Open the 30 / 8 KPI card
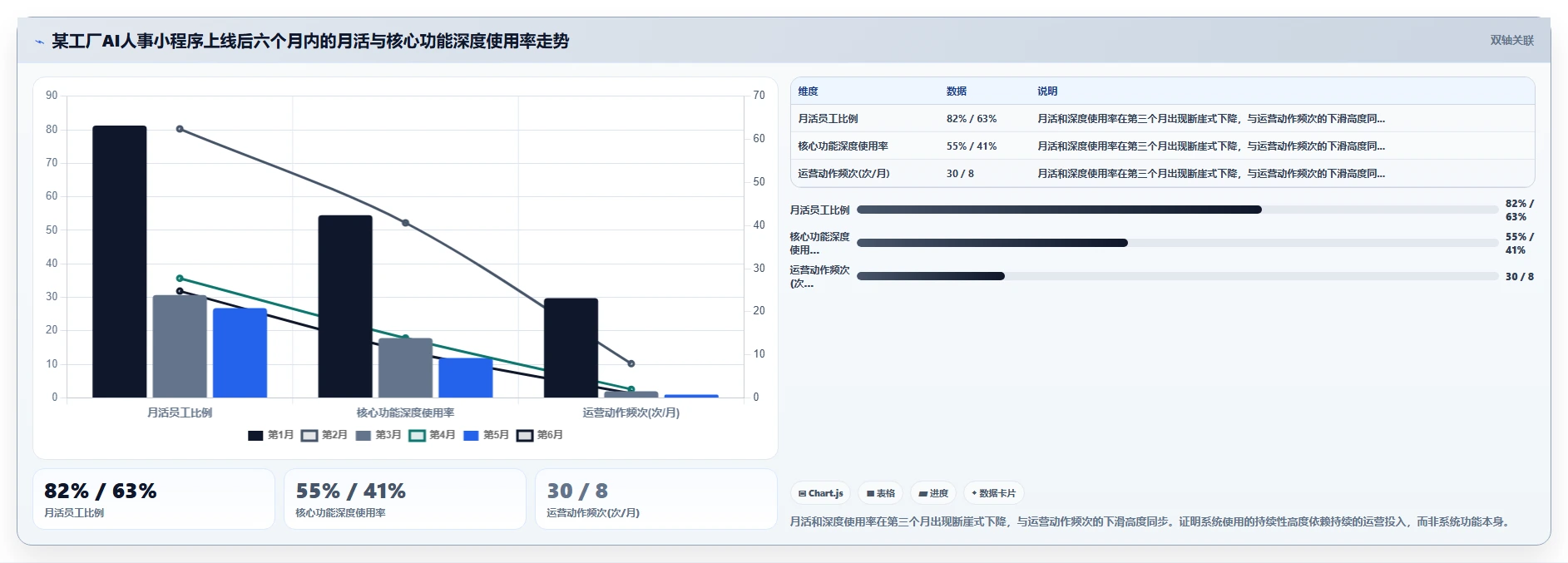 [x=656, y=499]
